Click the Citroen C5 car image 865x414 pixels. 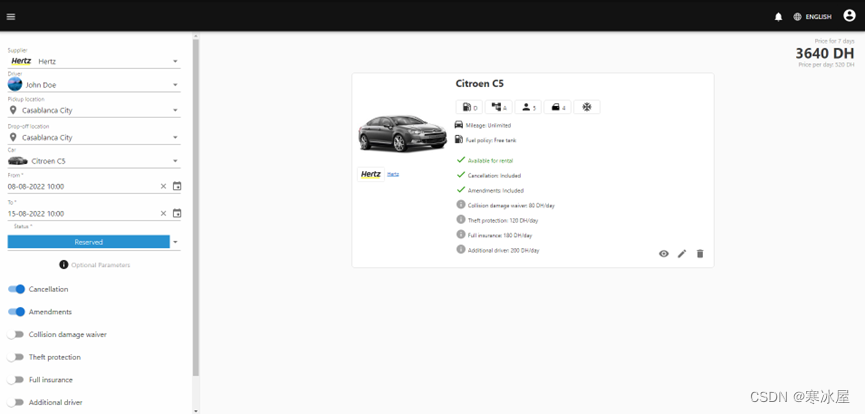(x=402, y=133)
